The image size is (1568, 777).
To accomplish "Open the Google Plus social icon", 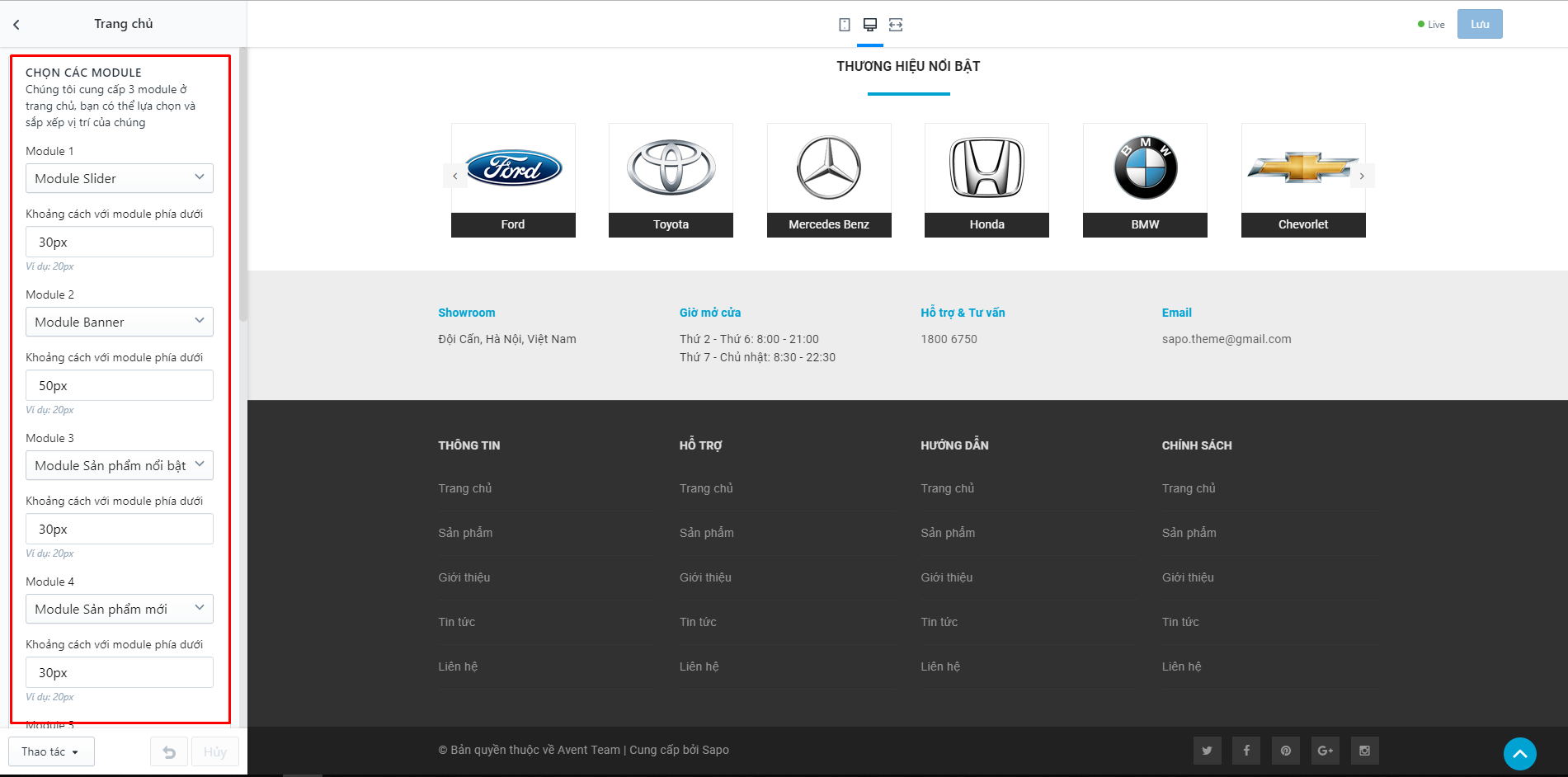I will pyautogui.click(x=1326, y=751).
